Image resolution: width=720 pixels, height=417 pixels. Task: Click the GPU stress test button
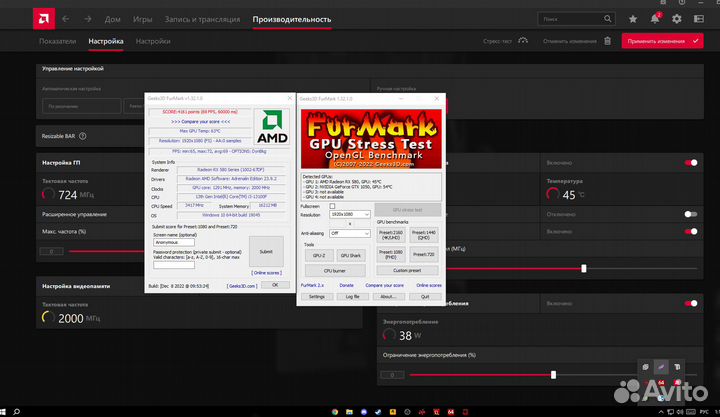(x=408, y=210)
